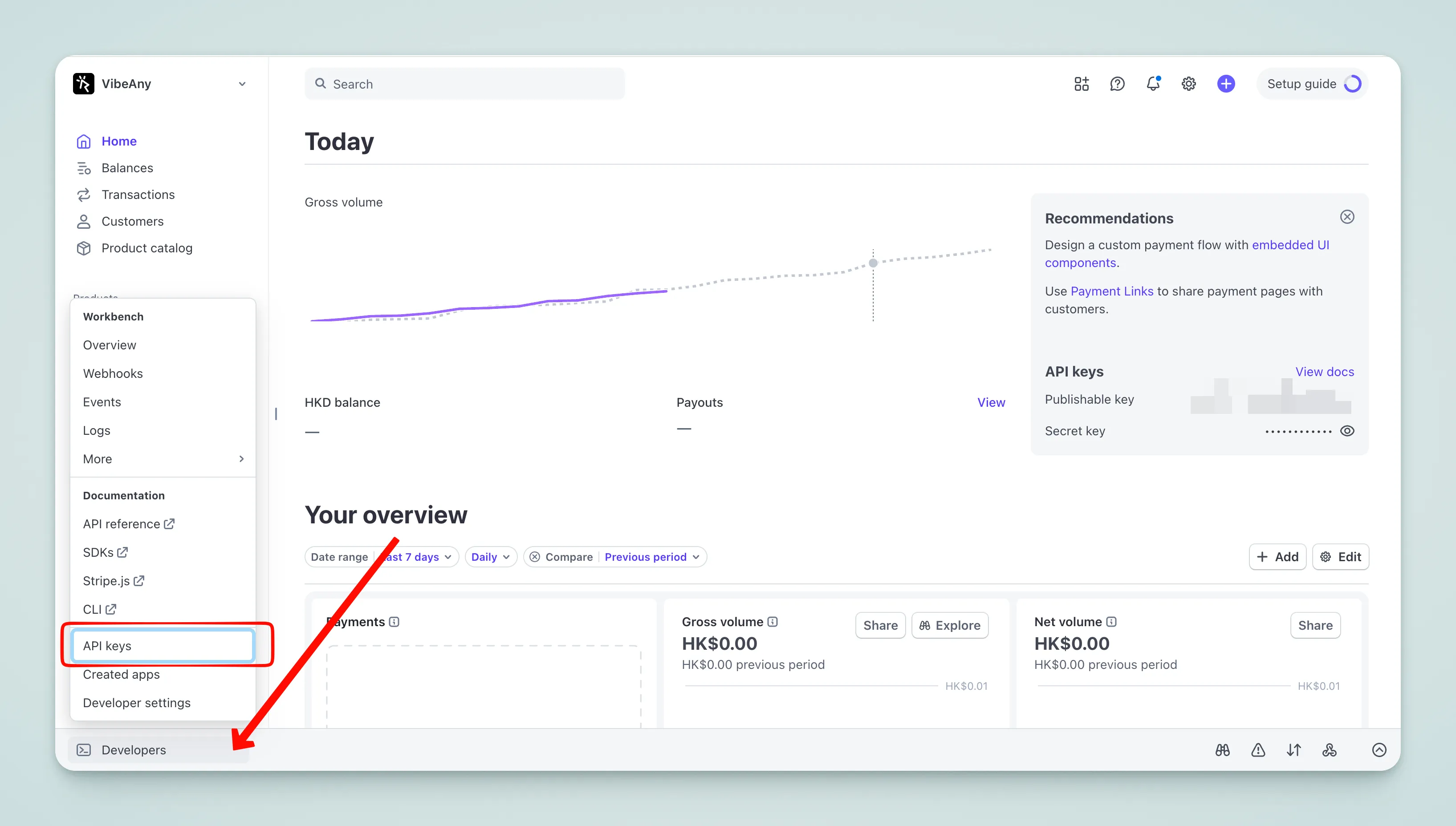Select the binoculars icon in the Developers bar
1456x826 pixels.
[x=1222, y=750]
